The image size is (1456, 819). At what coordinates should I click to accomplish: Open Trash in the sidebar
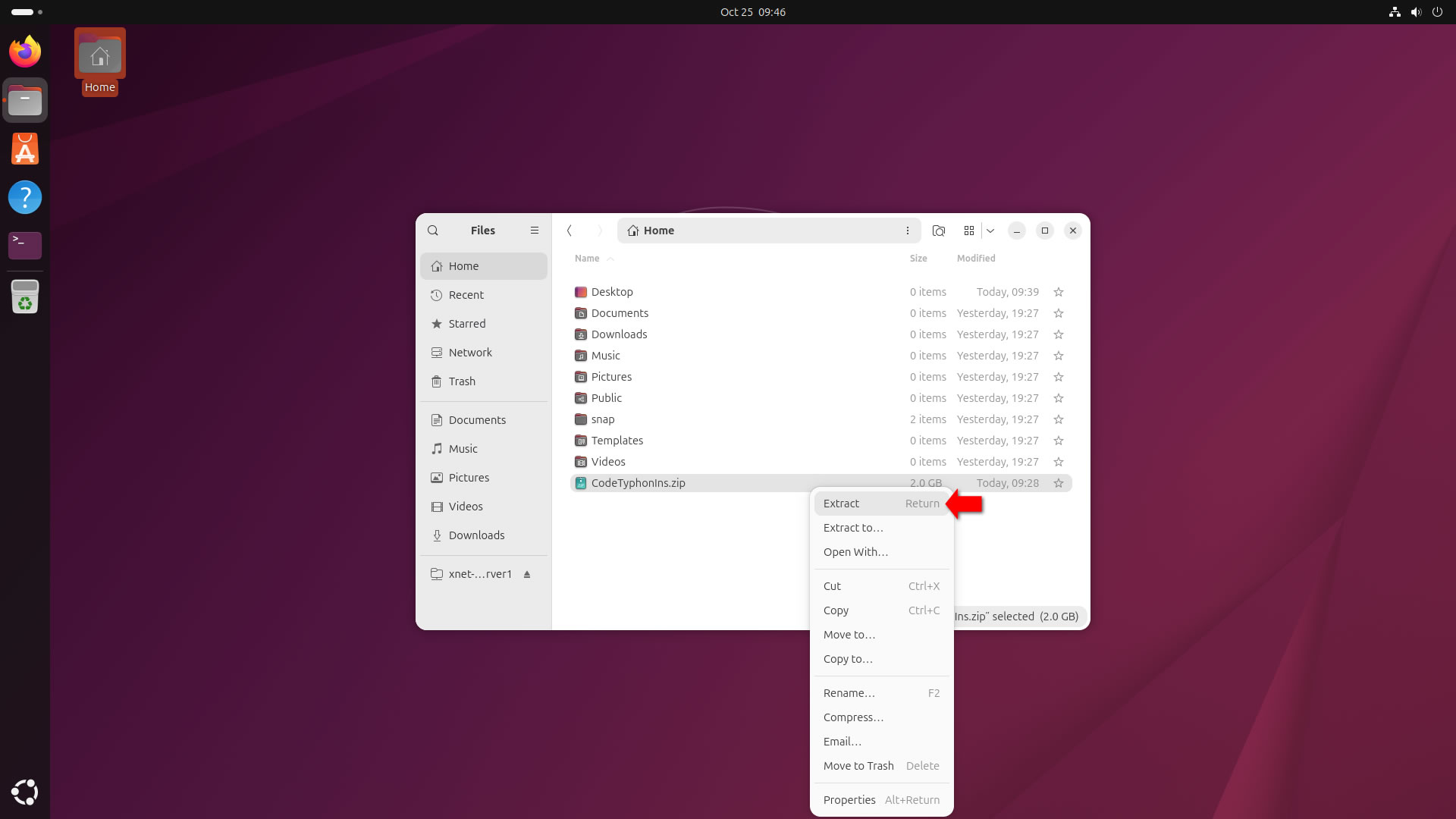[462, 381]
